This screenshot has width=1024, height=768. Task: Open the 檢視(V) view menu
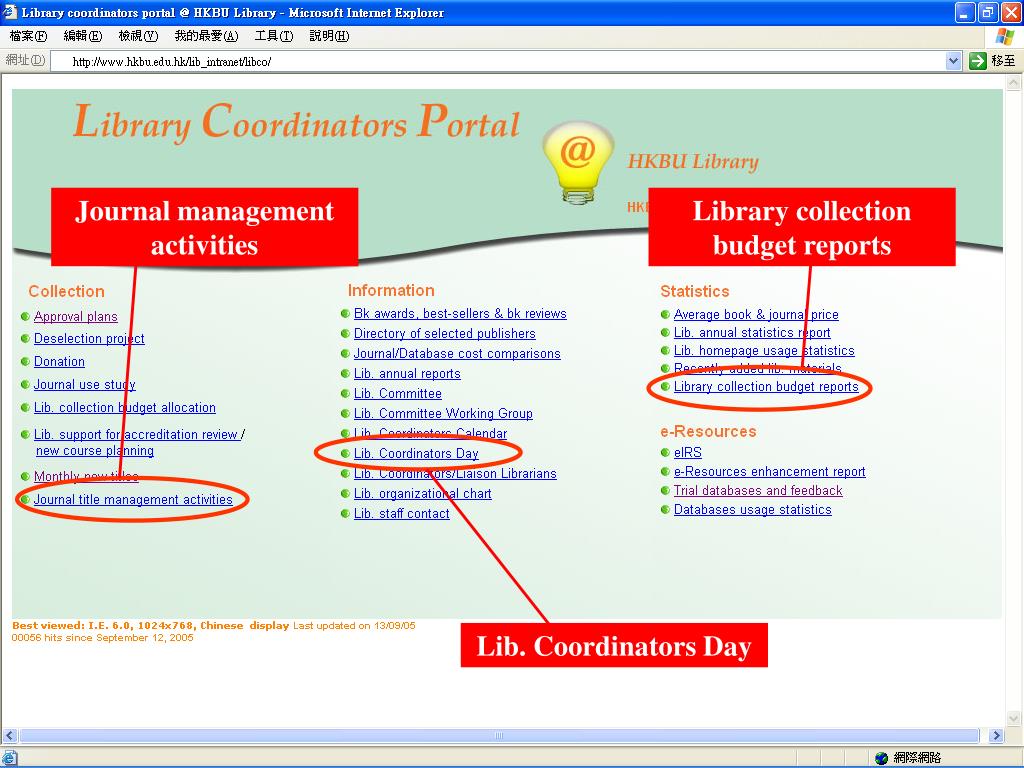[138, 36]
